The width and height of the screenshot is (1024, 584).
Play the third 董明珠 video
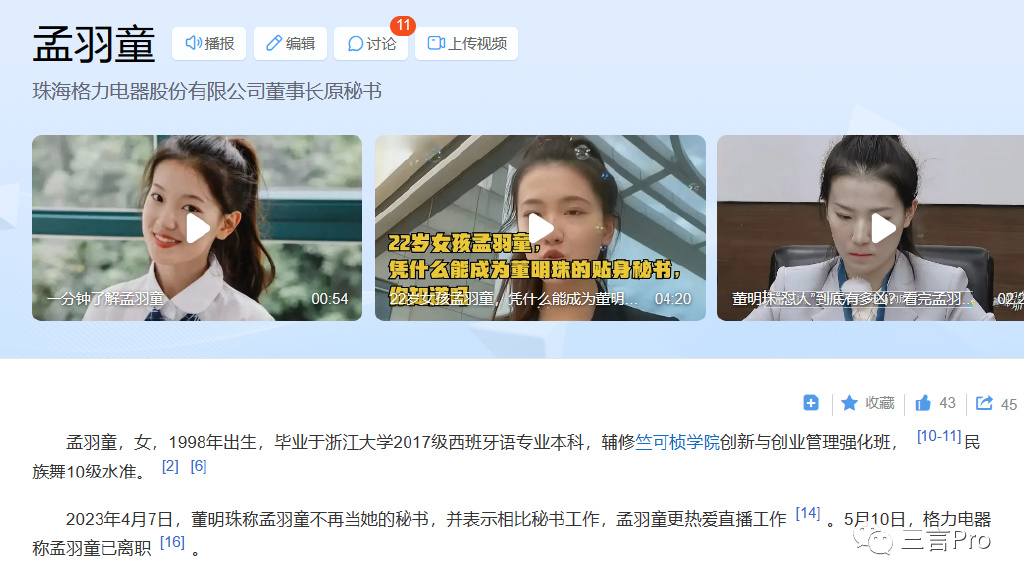click(871, 228)
